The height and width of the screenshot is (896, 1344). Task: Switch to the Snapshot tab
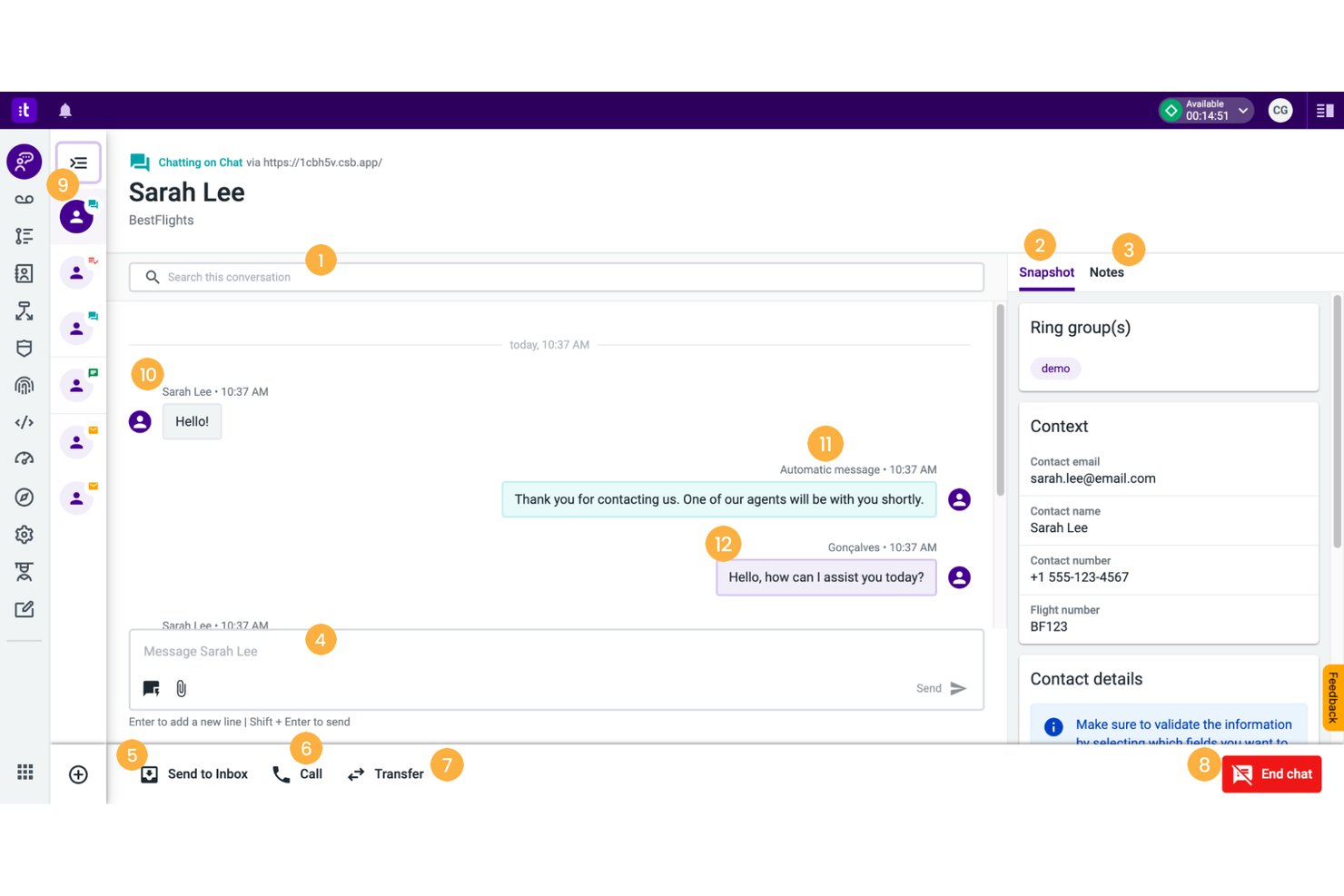click(x=1046, y=272)
